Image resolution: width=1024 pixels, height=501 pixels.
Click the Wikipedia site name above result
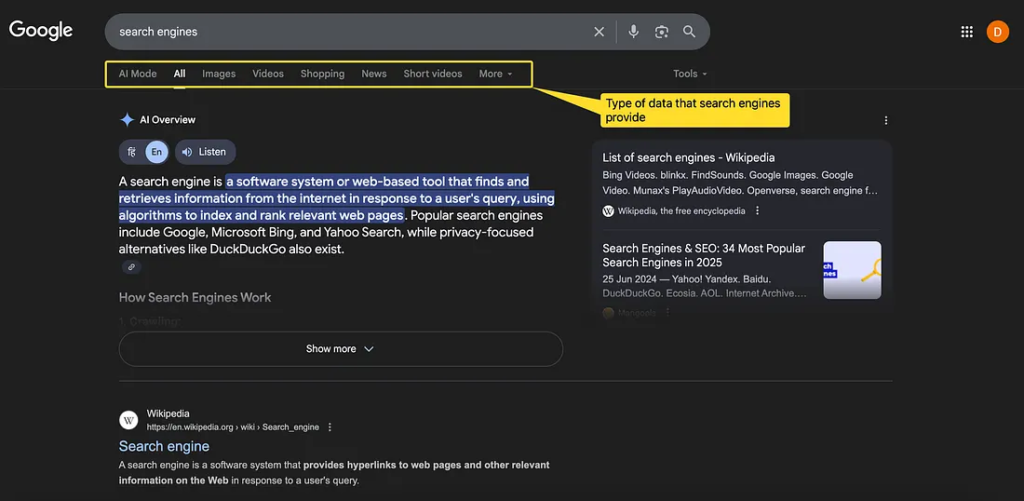(168, 413)
